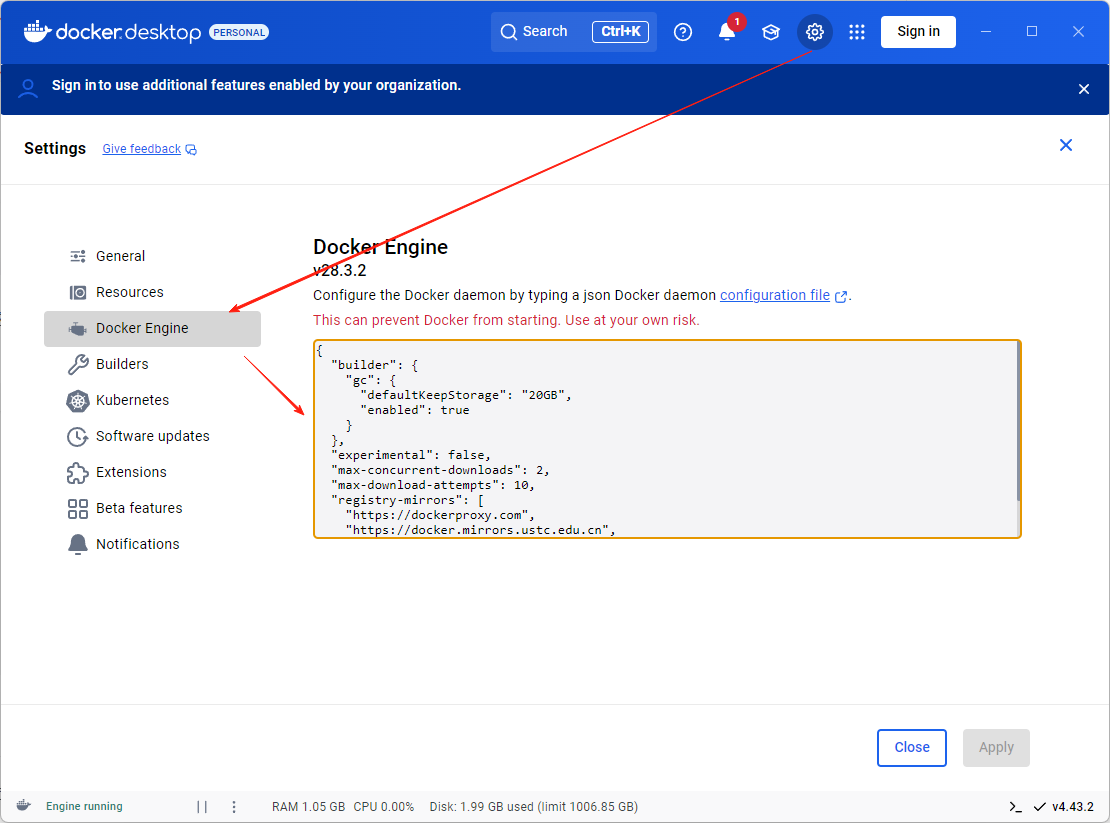Click the "https://dockerproxy.com" mirror entry
The width and height of the screenshot is (1110, 823).
pyautogui.click(x=440, y=515)
